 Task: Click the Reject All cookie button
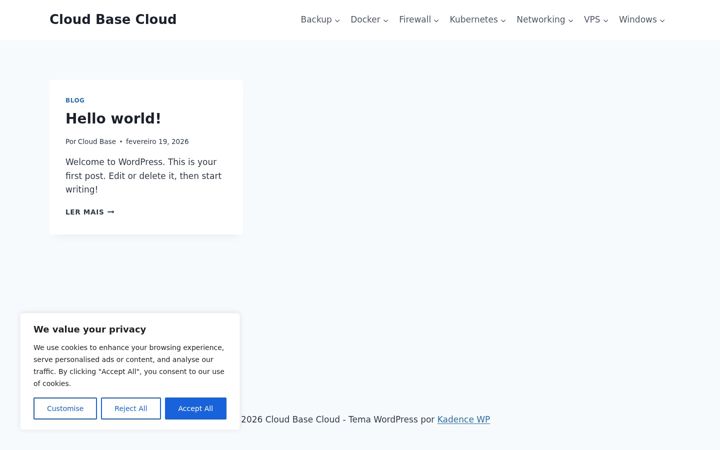[x=131, y=408]
